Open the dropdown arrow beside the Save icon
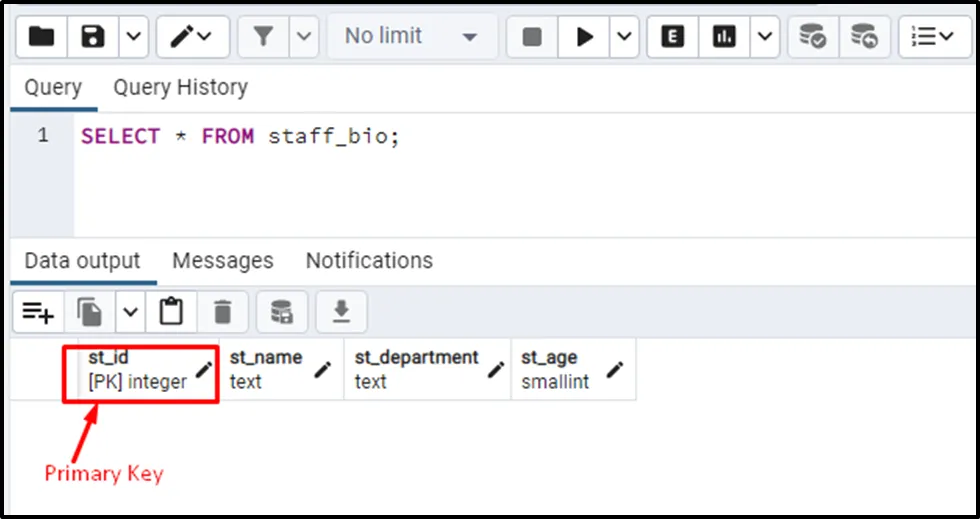 [133, 37]
